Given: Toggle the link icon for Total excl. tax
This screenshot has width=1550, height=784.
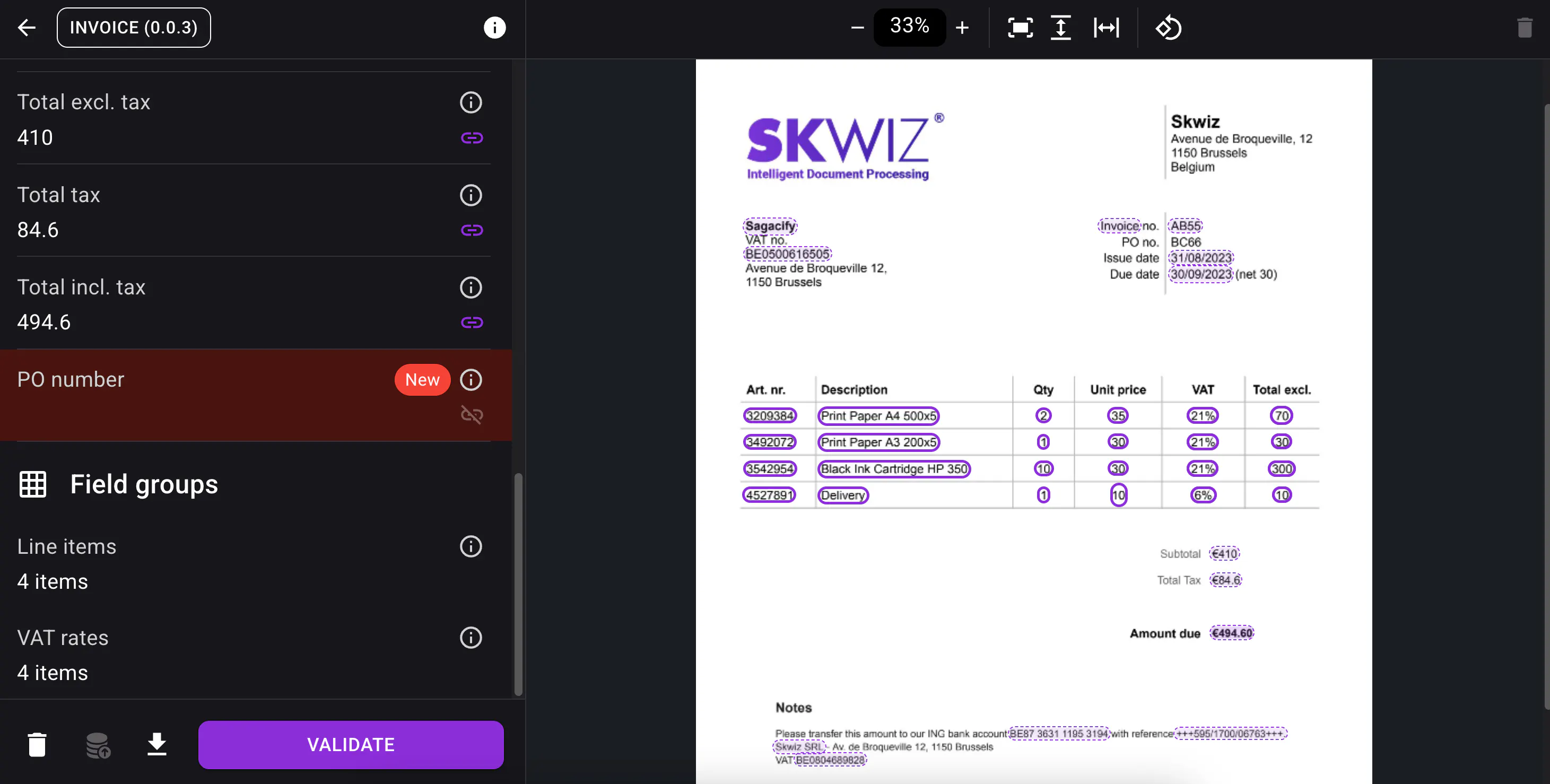Looking at the screenshot, I should coord(471,138).
